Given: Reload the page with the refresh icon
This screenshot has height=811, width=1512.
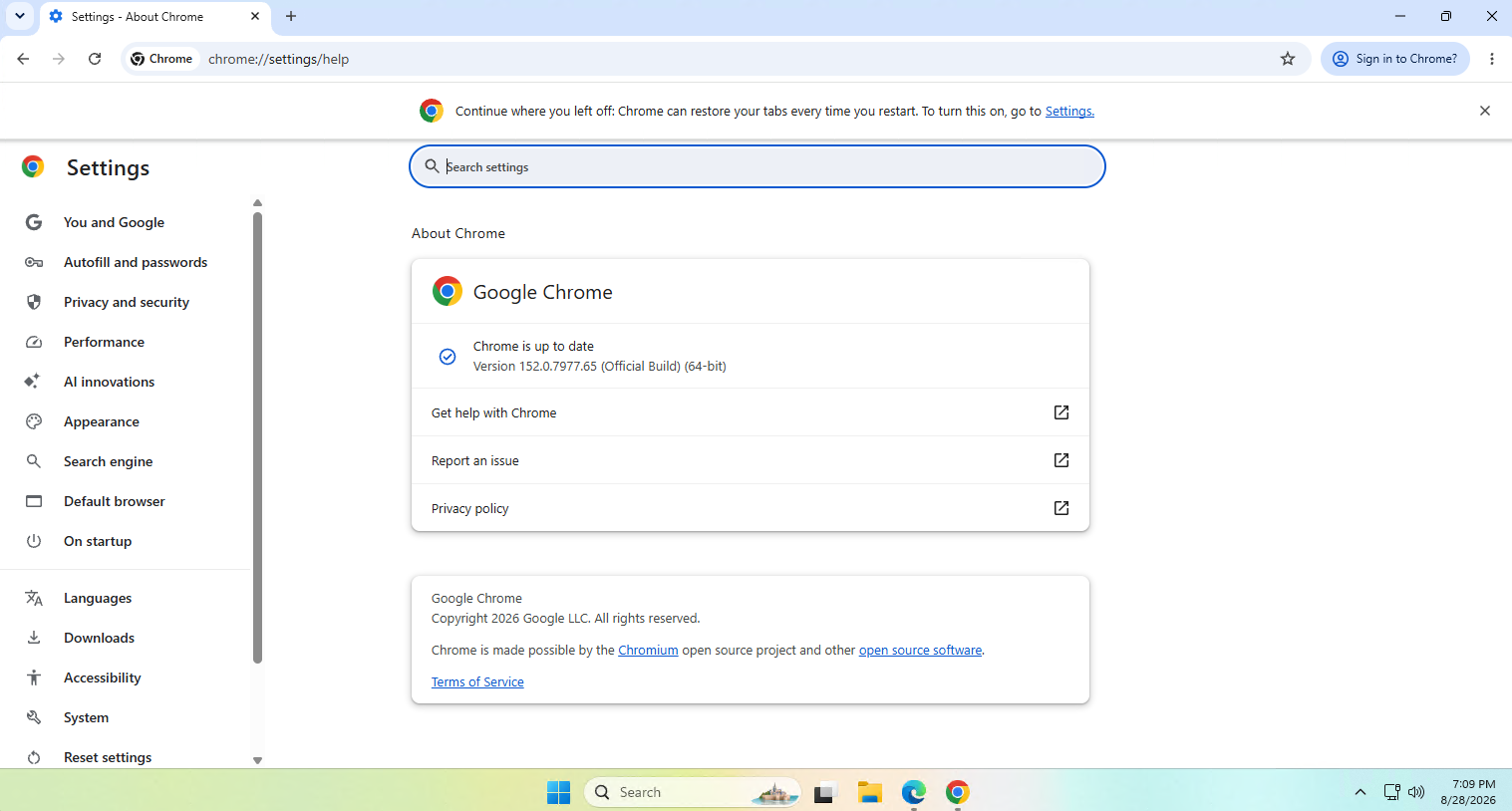Looking at the screenshot, I should pyautogui.click(x=95, y=59).
